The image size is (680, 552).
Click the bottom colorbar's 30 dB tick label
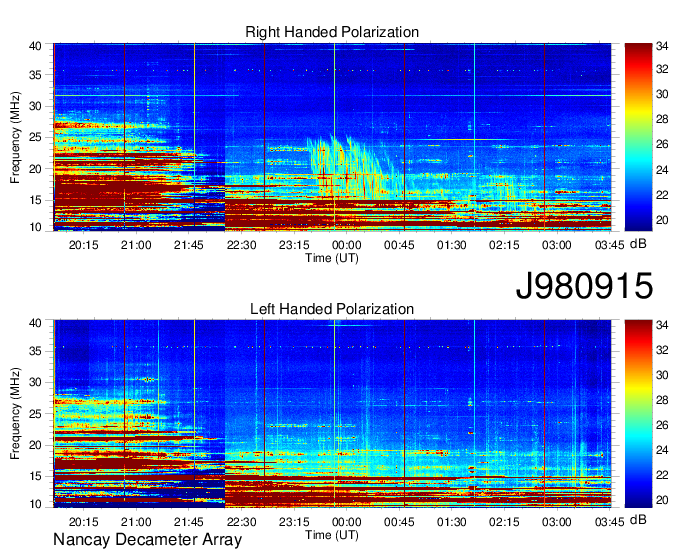[662, 375]
